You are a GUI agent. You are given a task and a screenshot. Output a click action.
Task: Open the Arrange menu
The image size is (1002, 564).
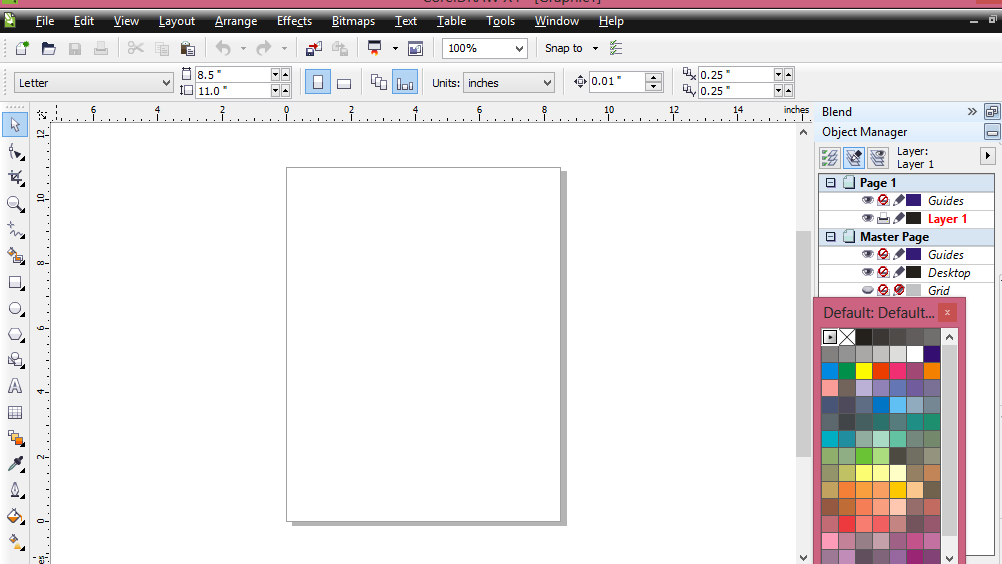(x=236, y=21)
